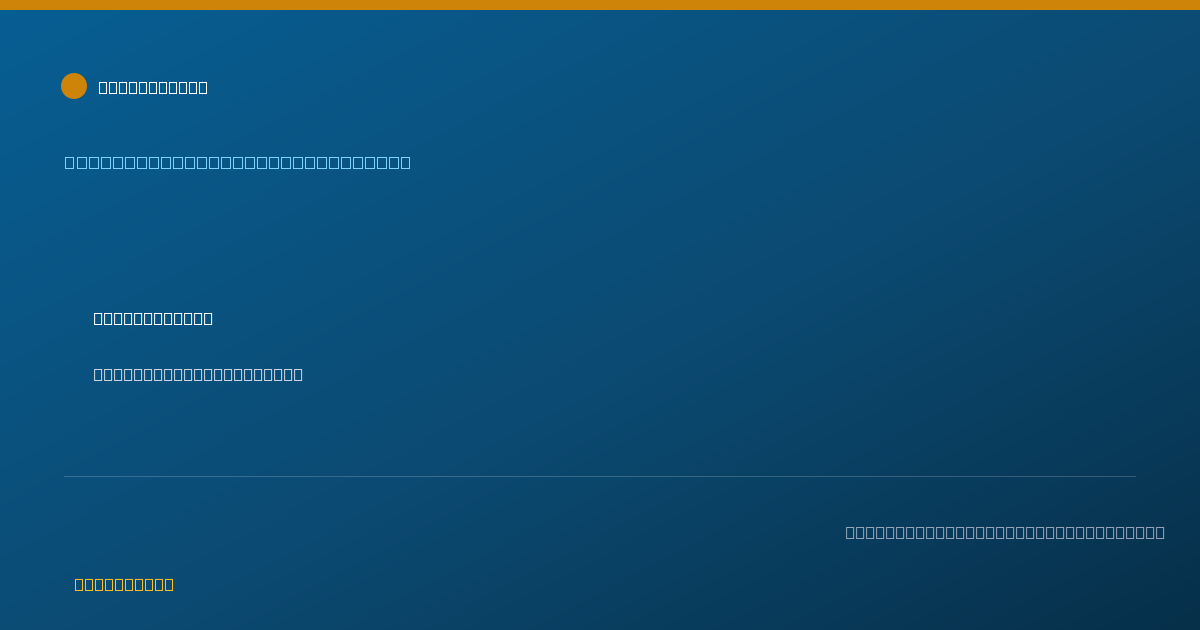Viewport: 1200px width, 630px height.
Task: Select the bold white heading line
Action: (153, 318)
